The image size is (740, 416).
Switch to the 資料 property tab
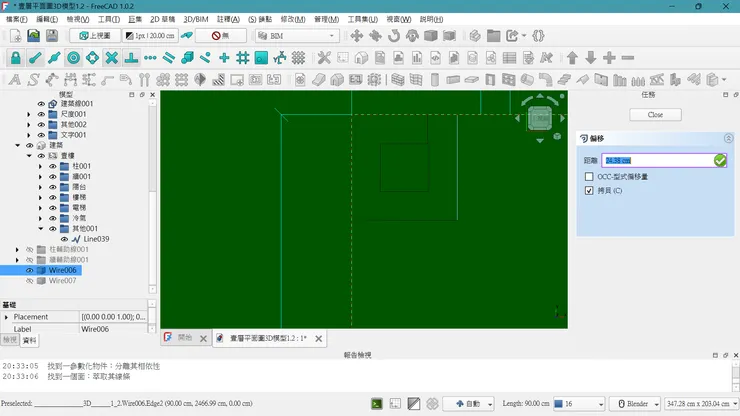[x=29, y=340]
